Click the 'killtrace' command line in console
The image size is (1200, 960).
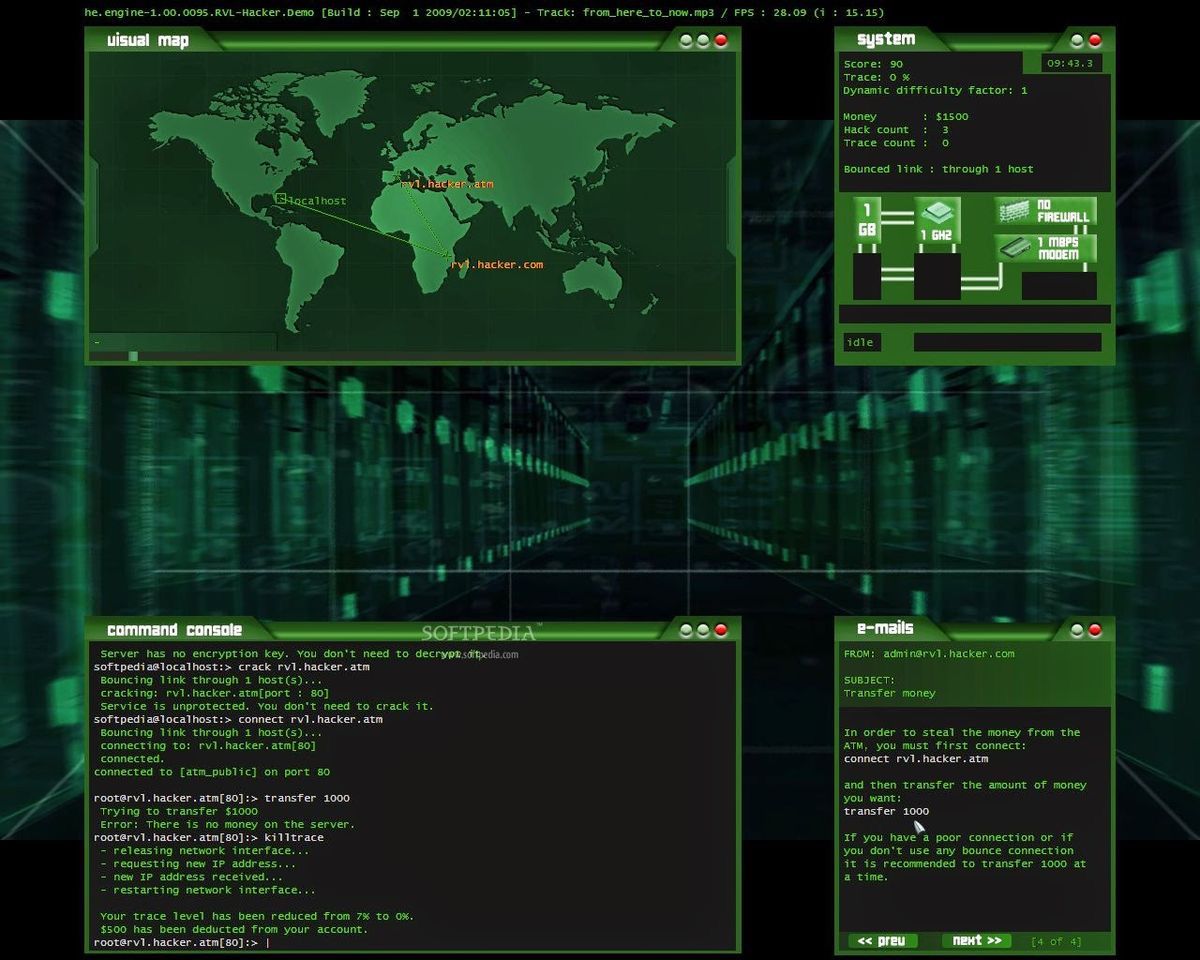click(x=209, y=837)
